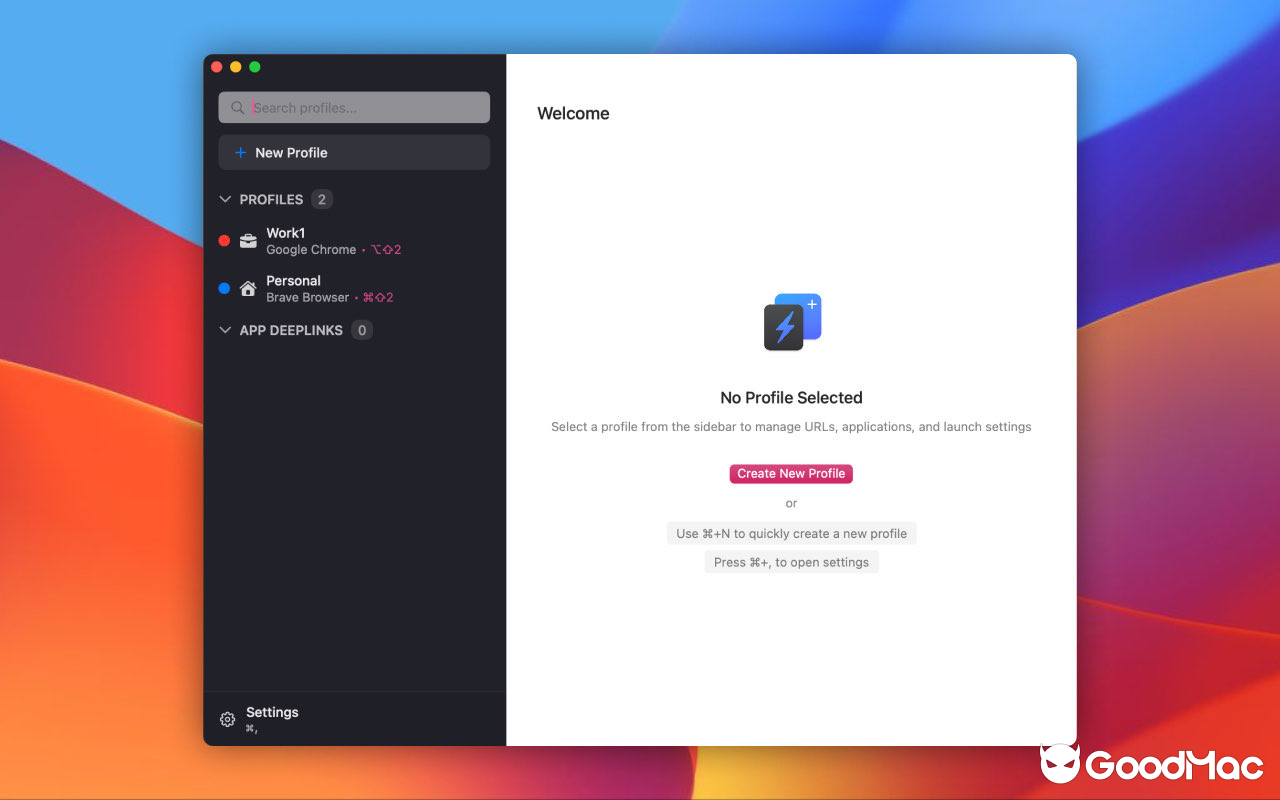Click the blue status dot next to Personal
This screenshot has width=1280, height=800.
[x=224, y=288]
